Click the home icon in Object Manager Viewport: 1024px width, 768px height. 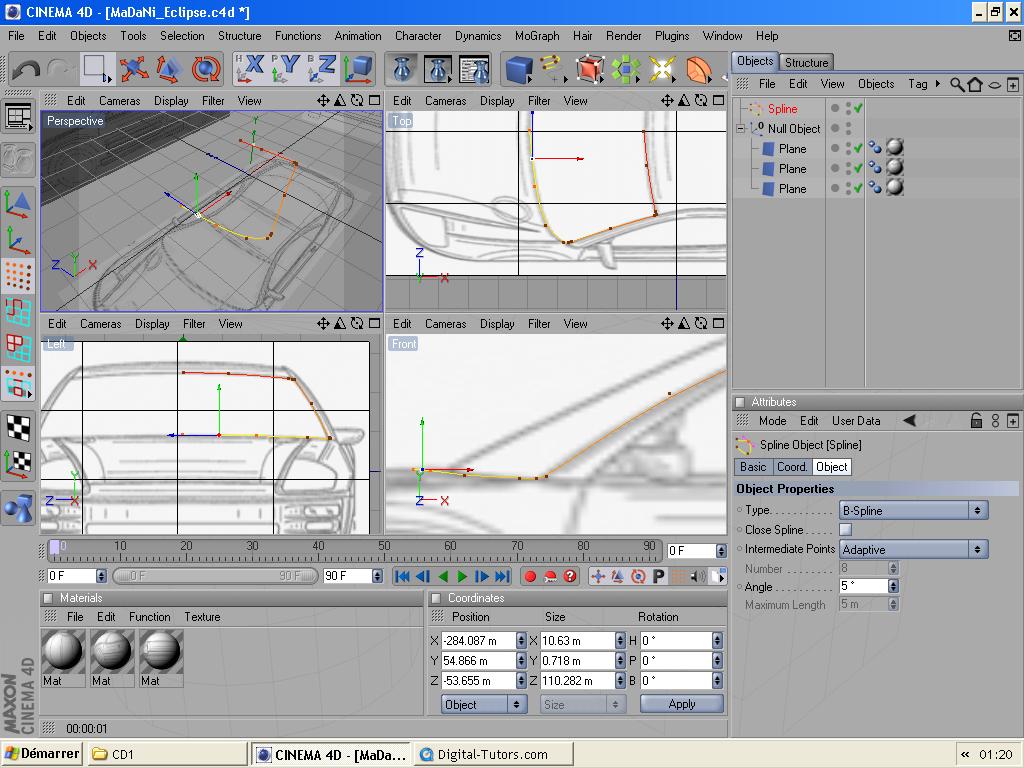[975, 84]
